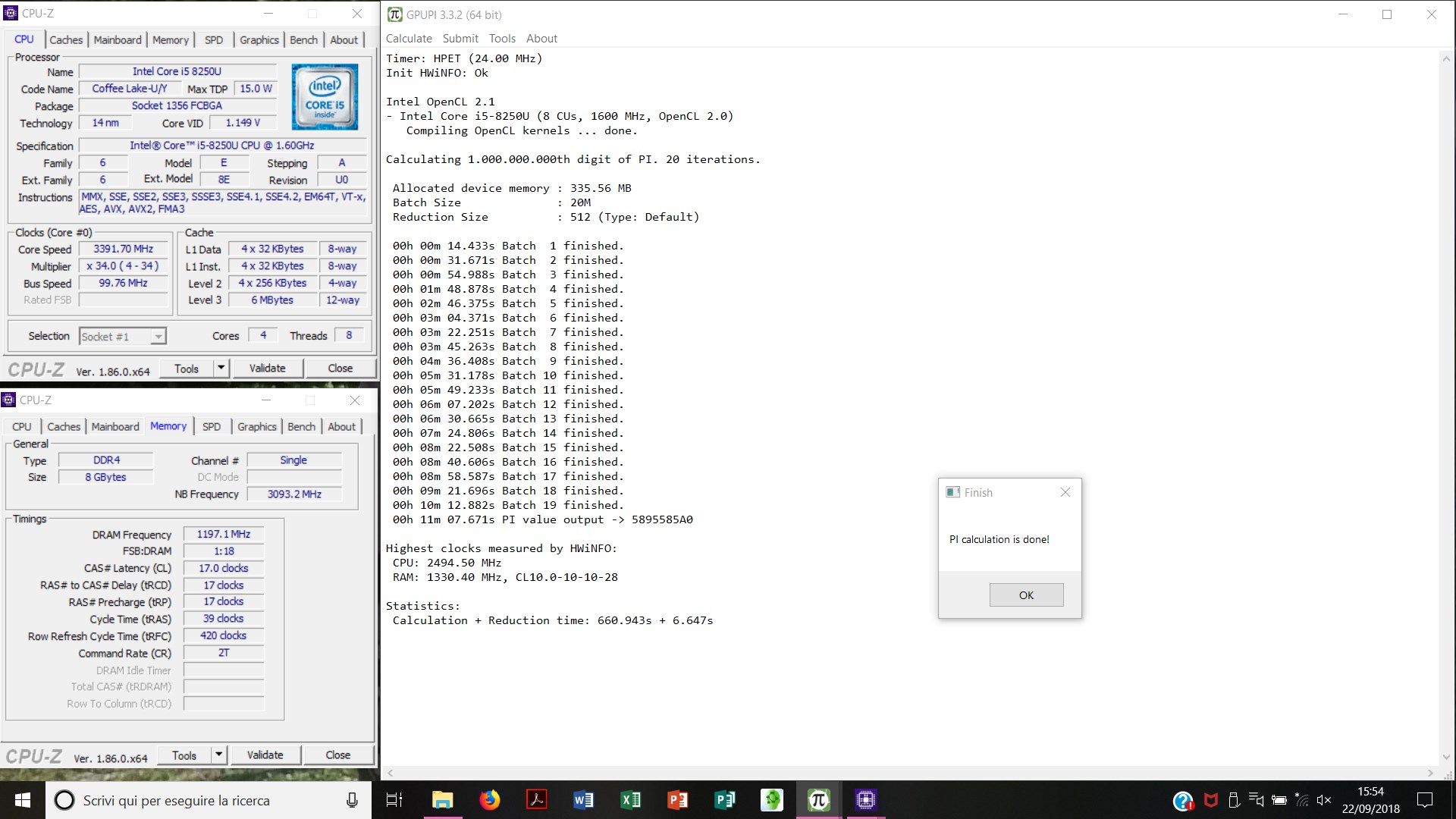Click the NB Frequency value 3093.2 MHz
The image size is (1456, 819).
pyautogui.click(x=294, y=494)
